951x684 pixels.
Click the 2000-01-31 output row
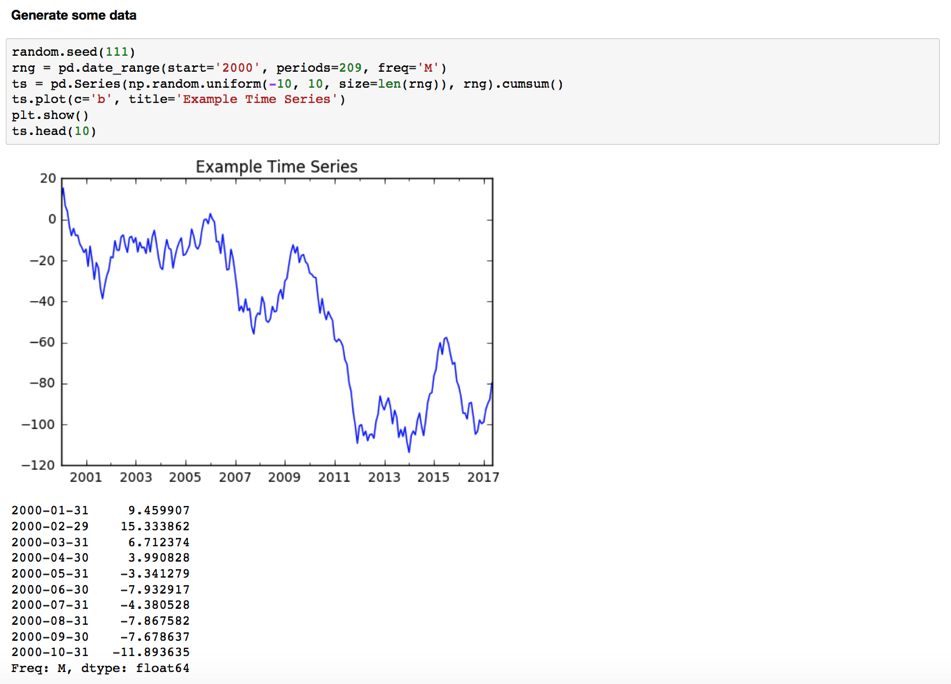(101, 511)
